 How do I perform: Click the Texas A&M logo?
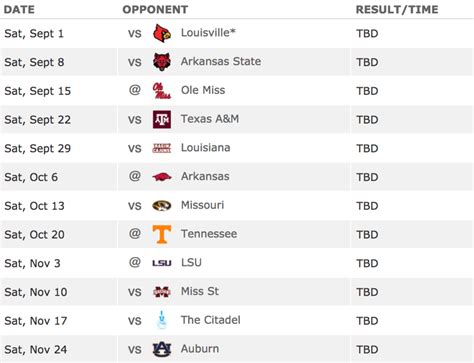coord(162,119)
